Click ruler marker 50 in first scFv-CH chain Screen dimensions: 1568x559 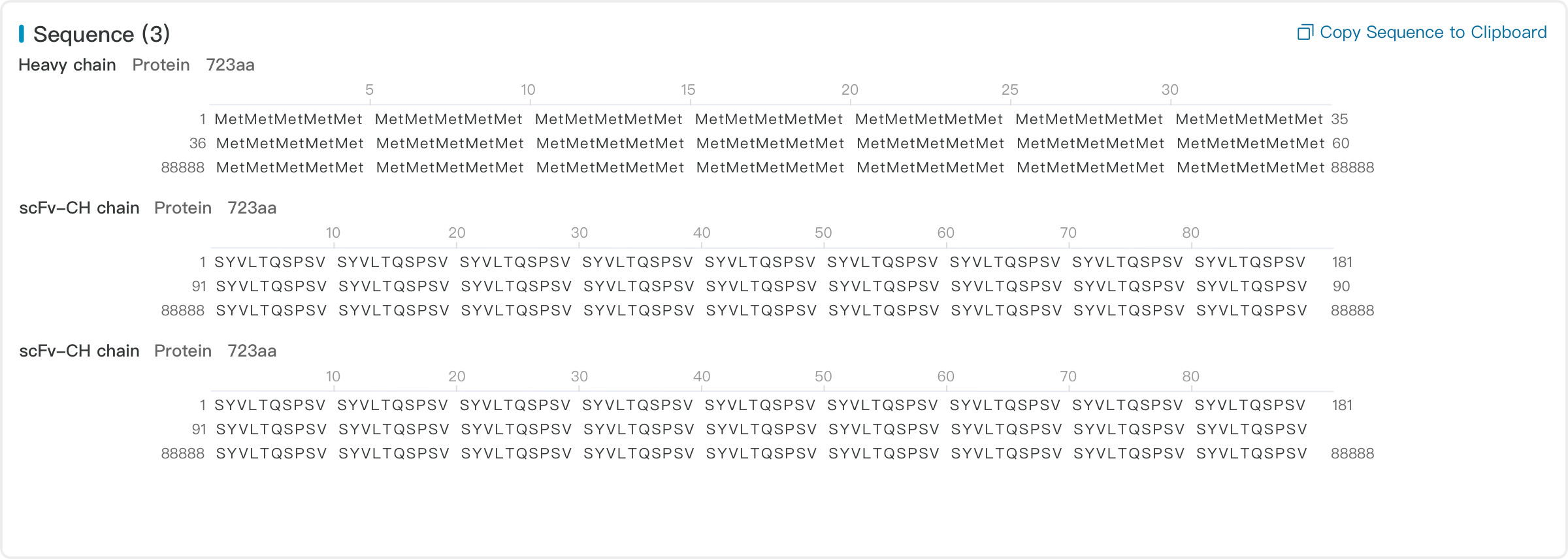pos(823,233)
